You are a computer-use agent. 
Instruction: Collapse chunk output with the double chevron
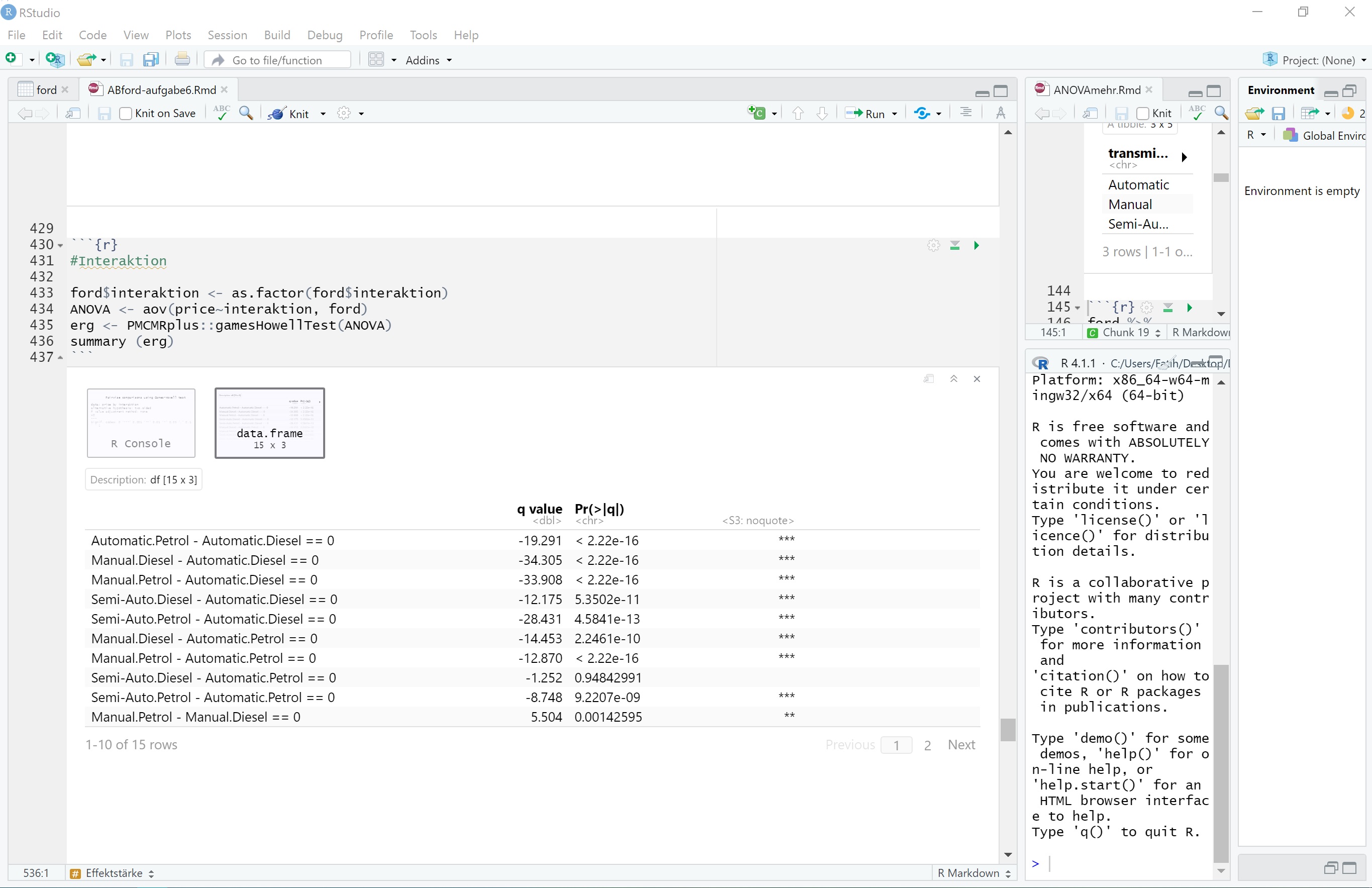click(x=953, y=379)
